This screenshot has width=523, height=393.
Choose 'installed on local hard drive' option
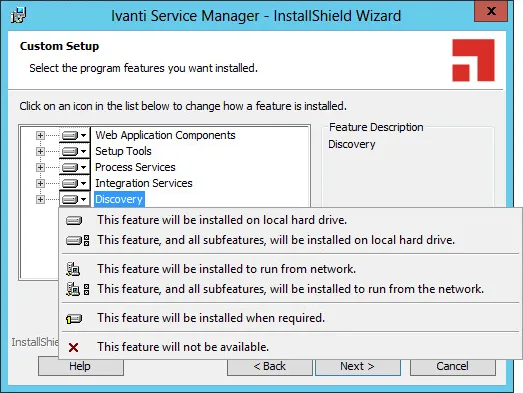tap(290, 220)
